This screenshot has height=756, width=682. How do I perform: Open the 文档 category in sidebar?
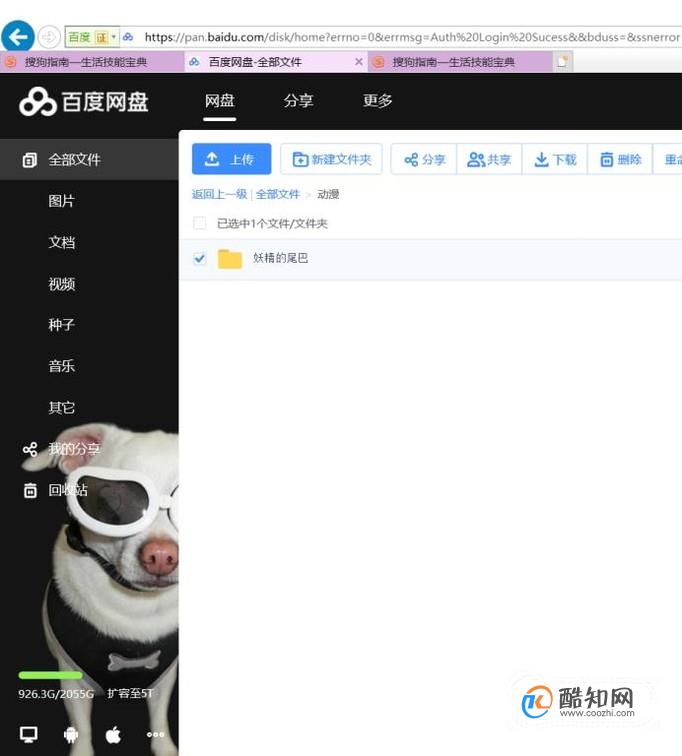[62, 243]
